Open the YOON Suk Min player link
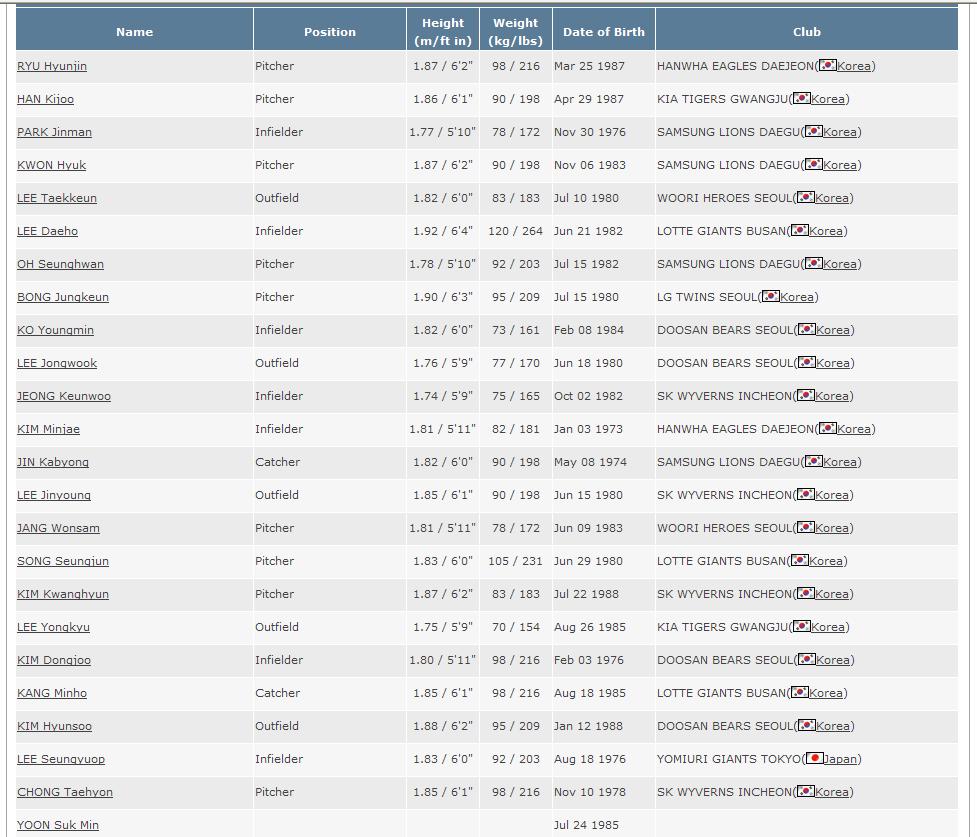The width and height of the screenshot is (977, 837). (58, 825)
